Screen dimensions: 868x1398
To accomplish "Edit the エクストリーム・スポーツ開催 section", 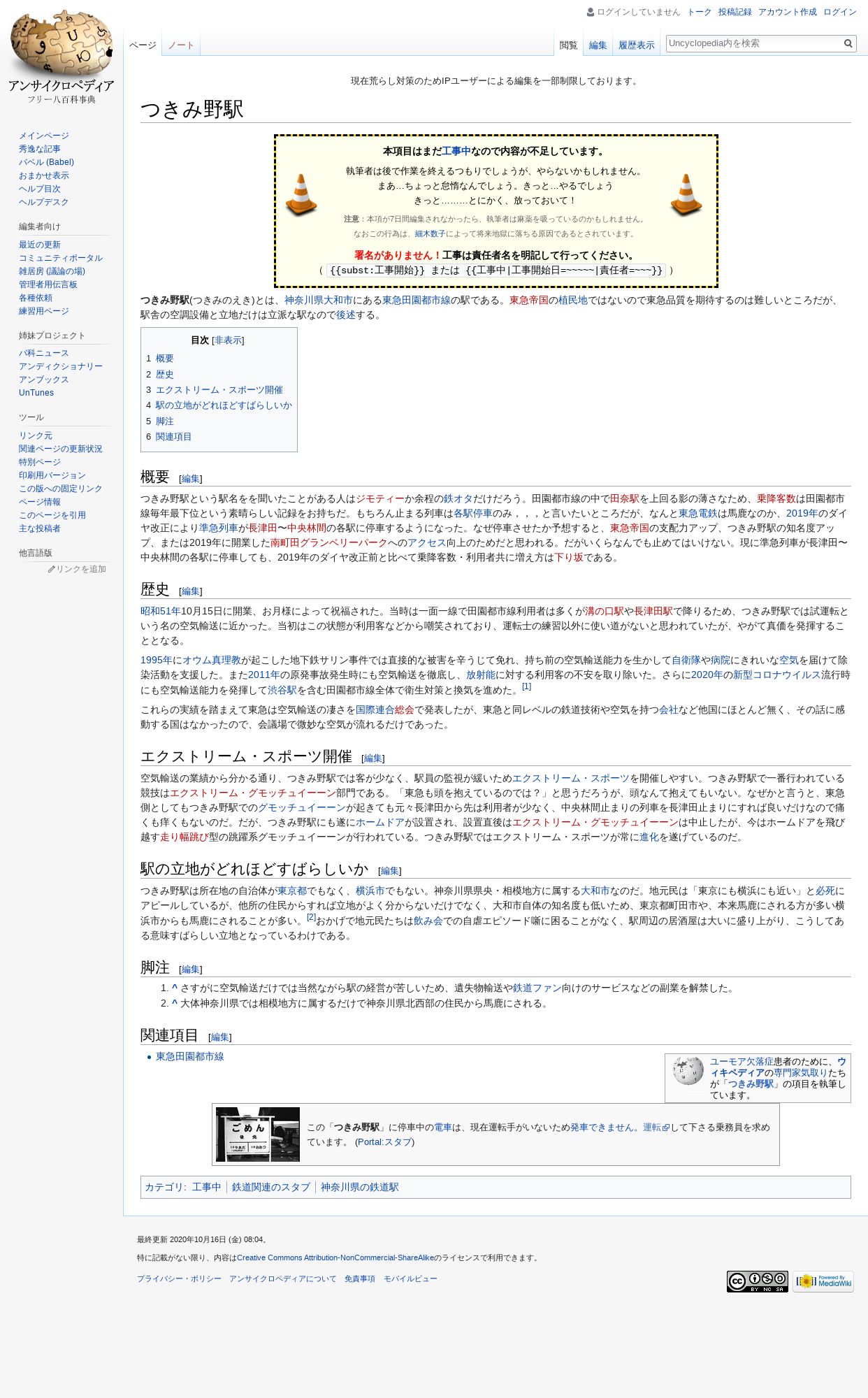I will (372, 758).
